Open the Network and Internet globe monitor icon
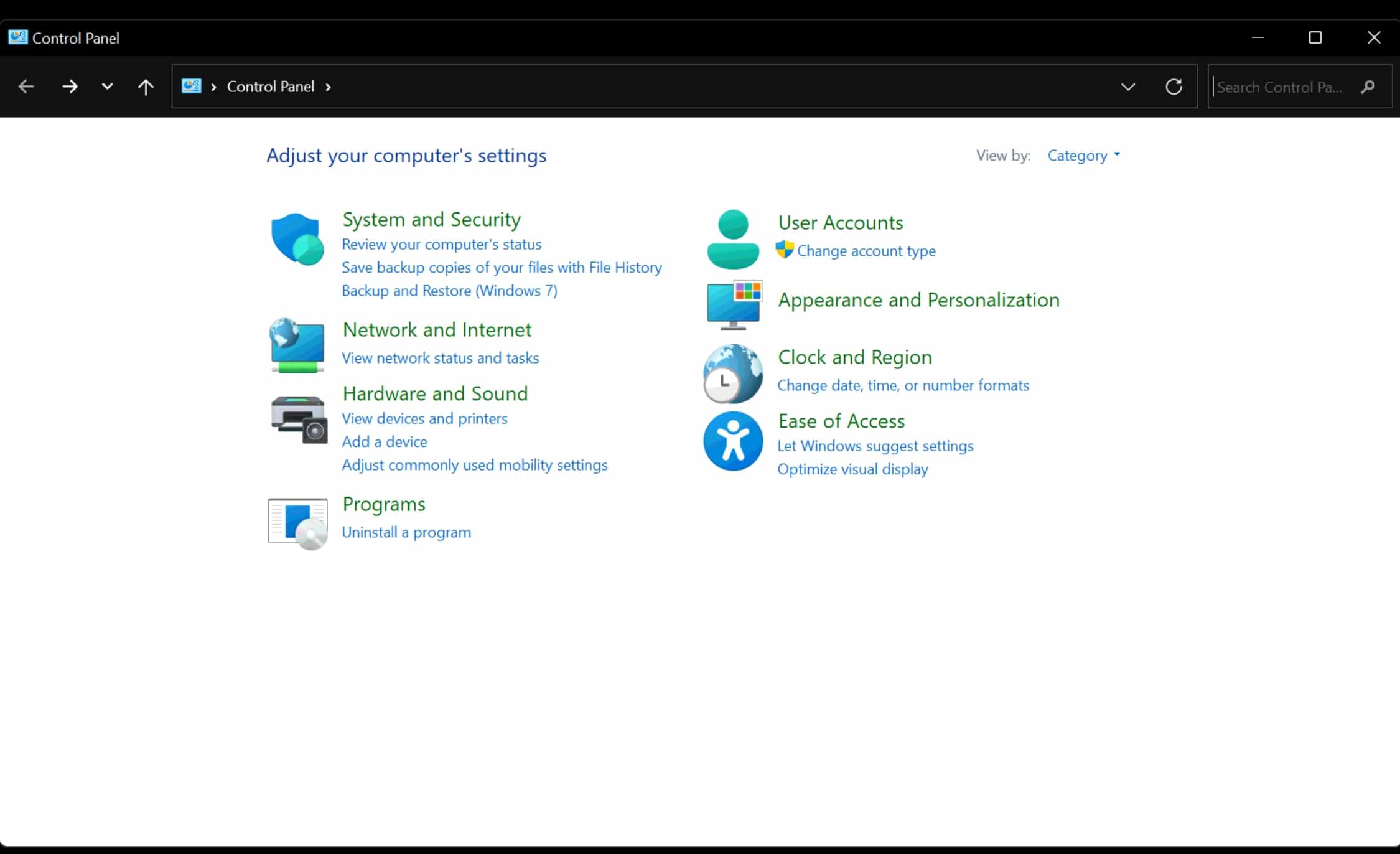This screenshot has height=854, width=1400. pyautogui.click(x=297, y=345)
